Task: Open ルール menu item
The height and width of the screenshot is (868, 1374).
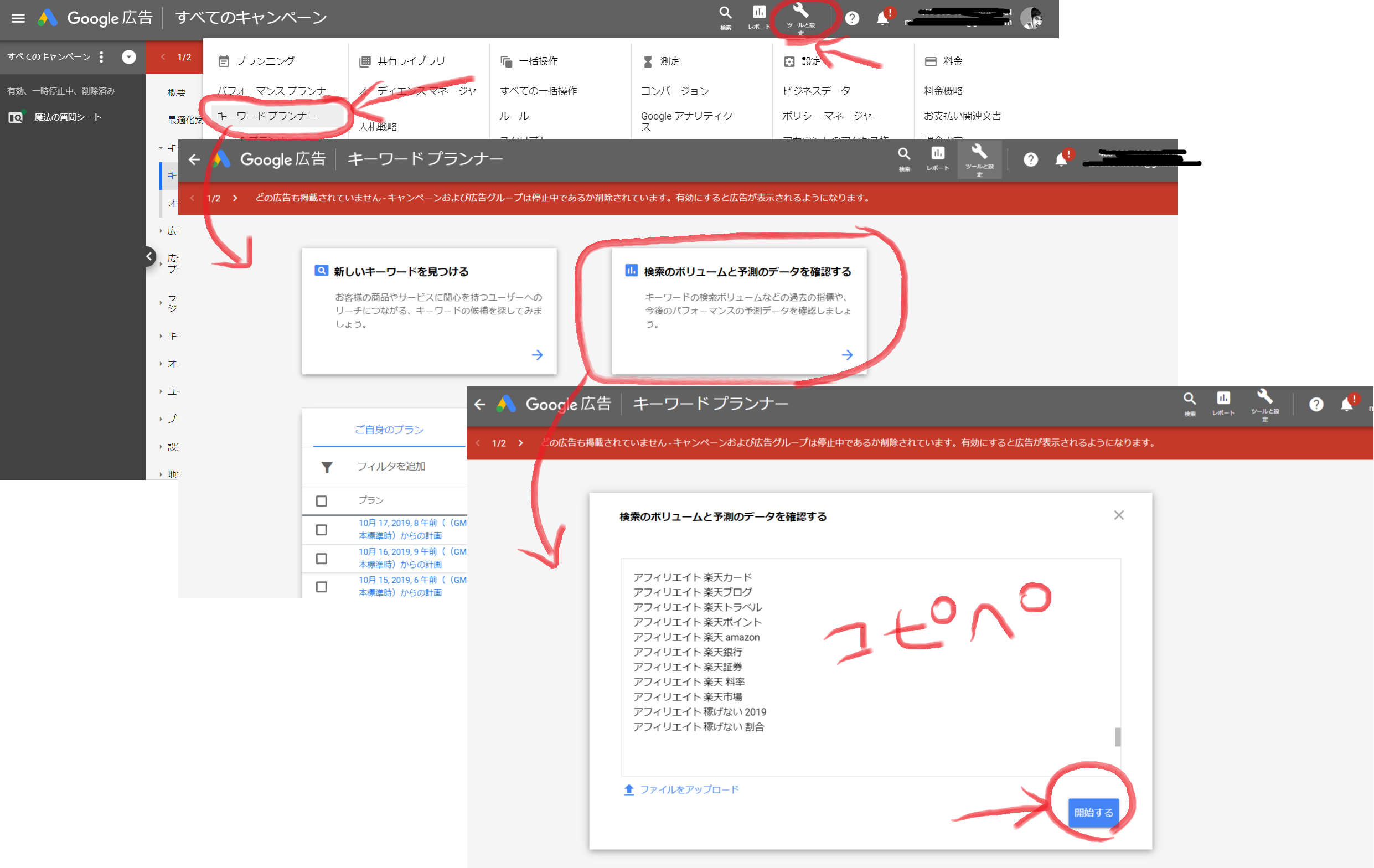Action: tap(514, 116)
